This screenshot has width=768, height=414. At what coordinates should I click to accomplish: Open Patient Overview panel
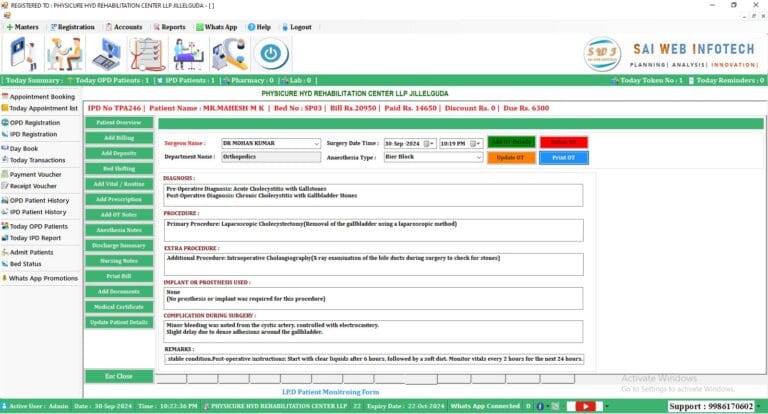point(119,122)
